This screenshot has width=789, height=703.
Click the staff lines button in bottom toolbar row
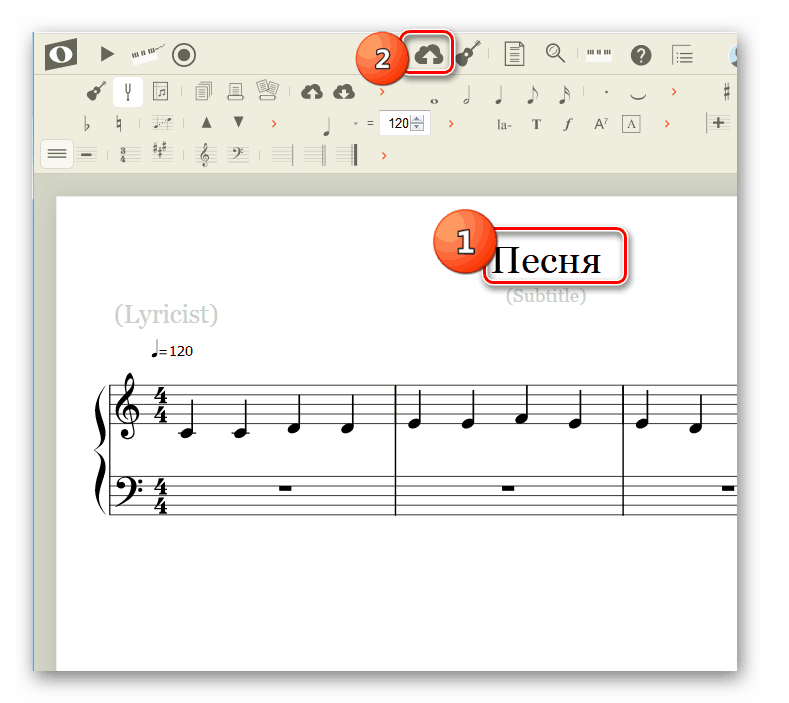(57, 154)
